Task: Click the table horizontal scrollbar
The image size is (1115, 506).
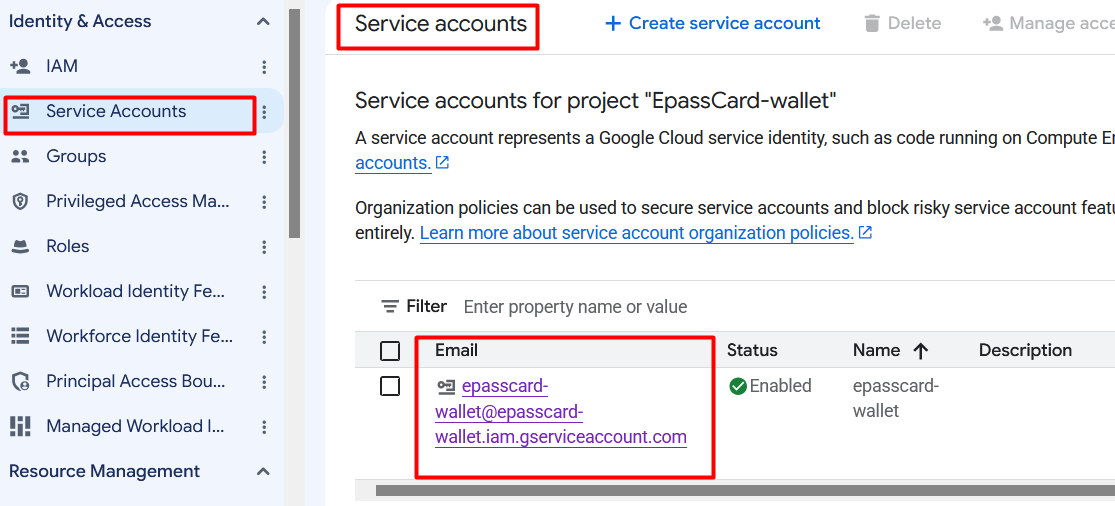Action: (x=745, y=490)
